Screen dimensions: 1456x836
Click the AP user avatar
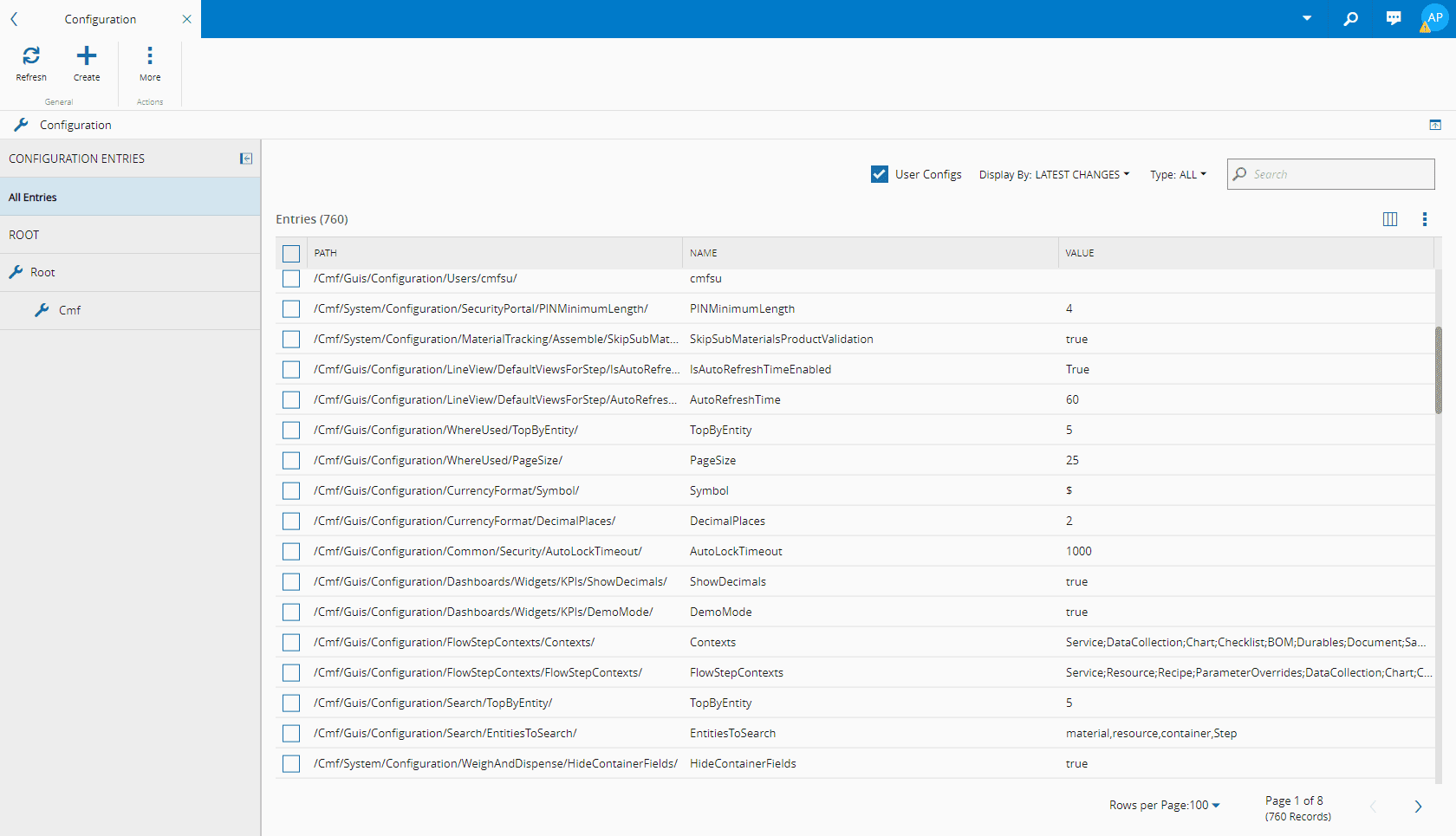tap(1434, 18)
